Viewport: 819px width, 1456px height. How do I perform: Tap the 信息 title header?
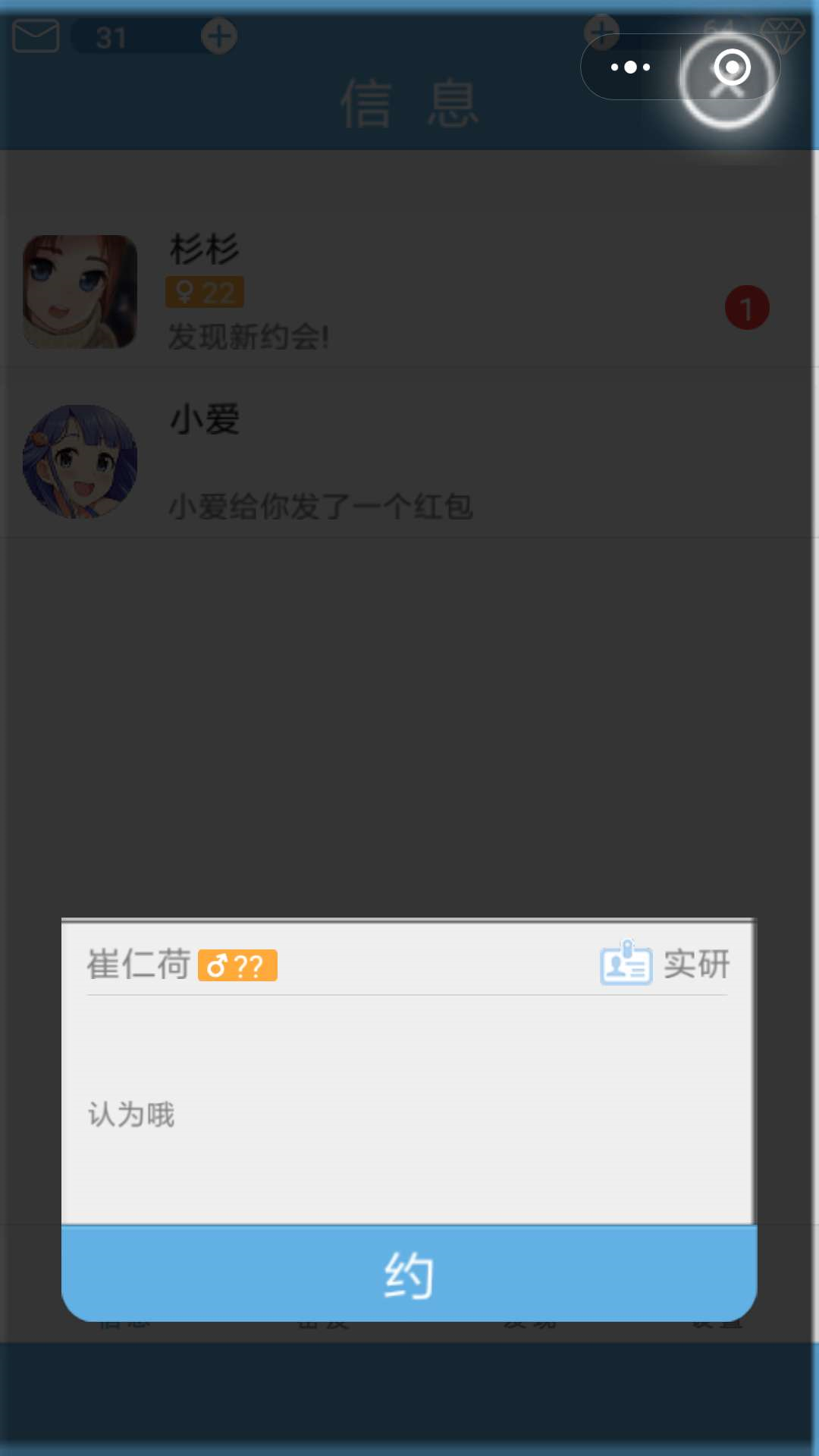click(x=409, y=103)
